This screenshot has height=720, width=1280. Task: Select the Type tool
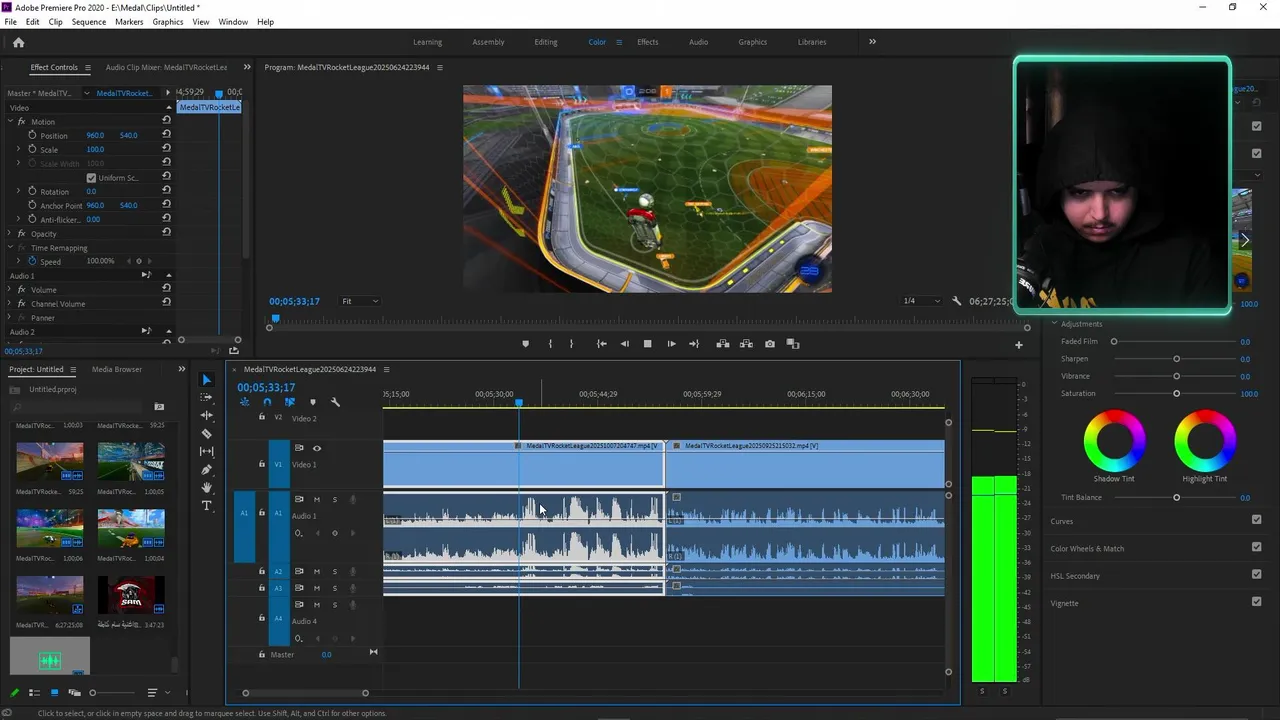point(207,506)
